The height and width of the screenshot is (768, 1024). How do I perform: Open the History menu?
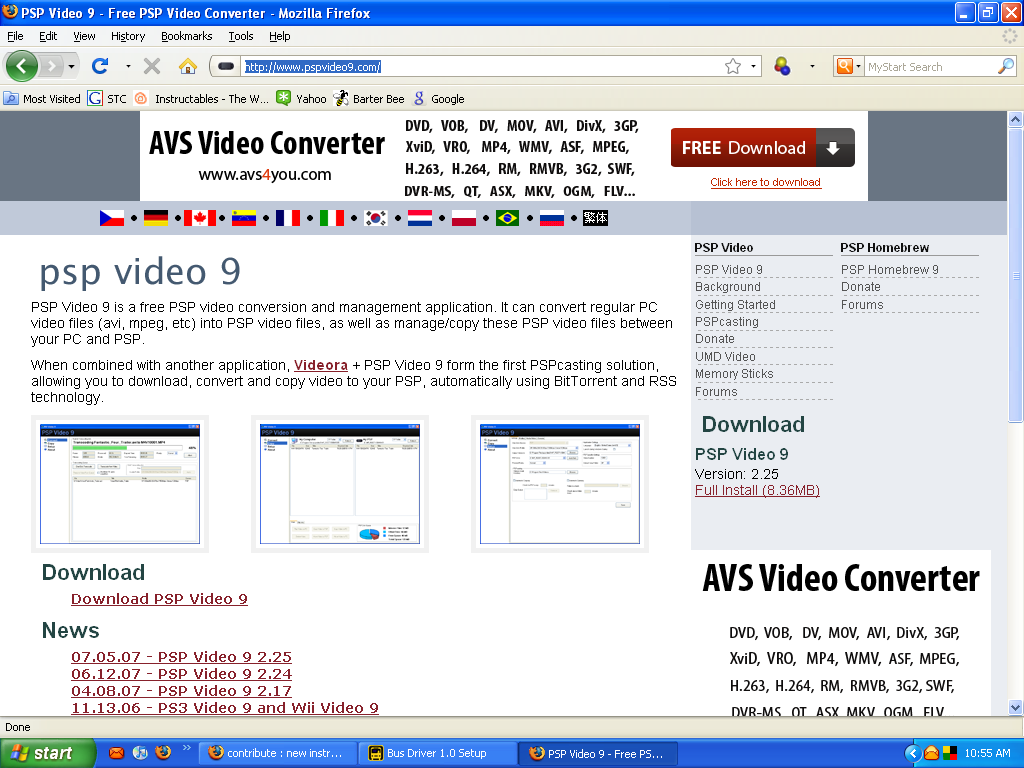coord(128,36)
